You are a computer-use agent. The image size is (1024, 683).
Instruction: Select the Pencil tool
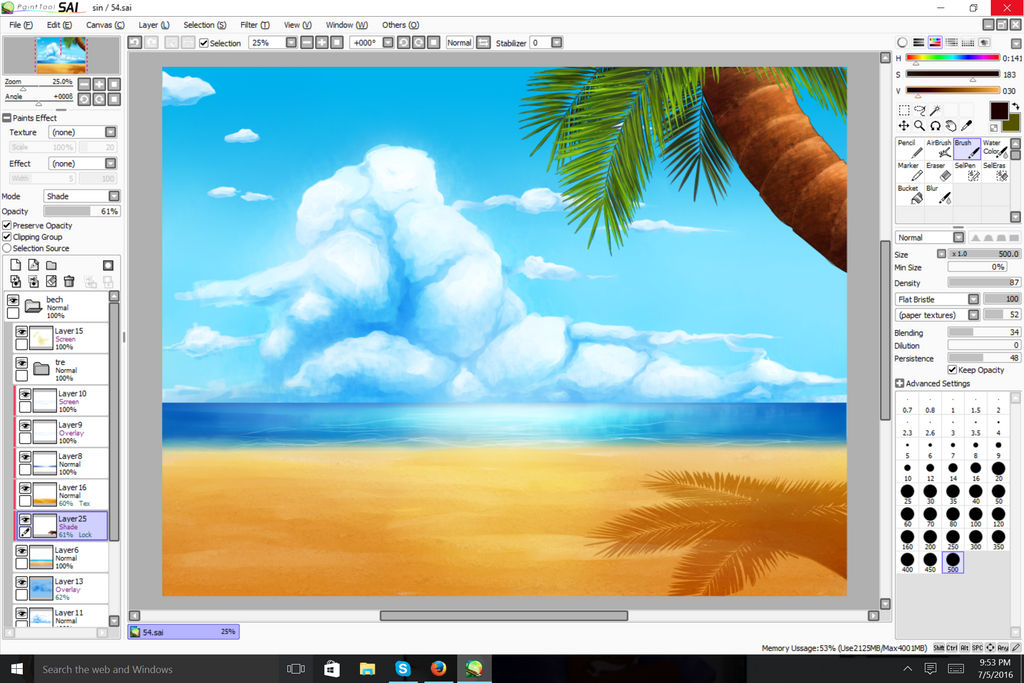pos(908,150)
